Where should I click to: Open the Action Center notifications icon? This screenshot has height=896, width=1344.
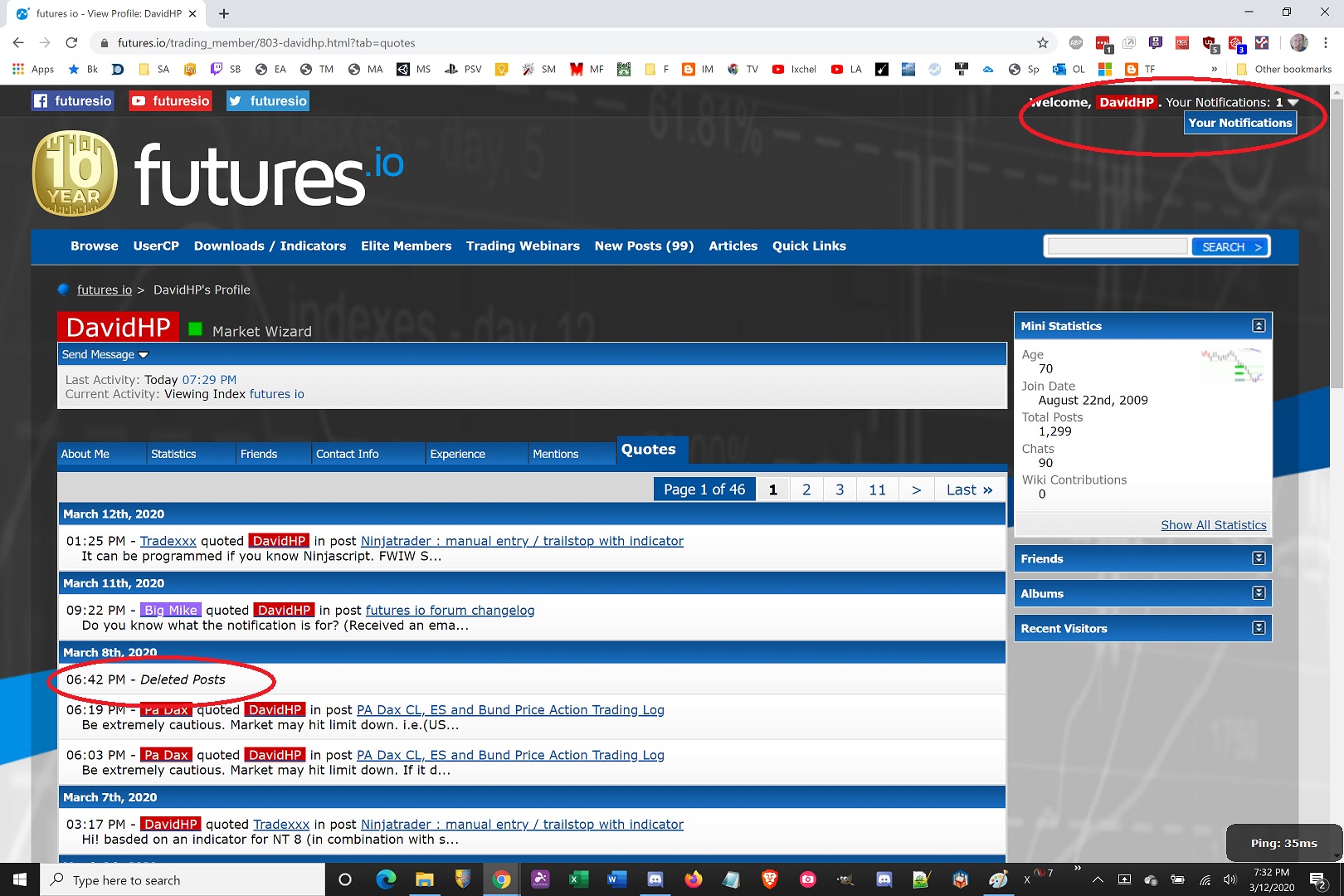coord(1317,879)
